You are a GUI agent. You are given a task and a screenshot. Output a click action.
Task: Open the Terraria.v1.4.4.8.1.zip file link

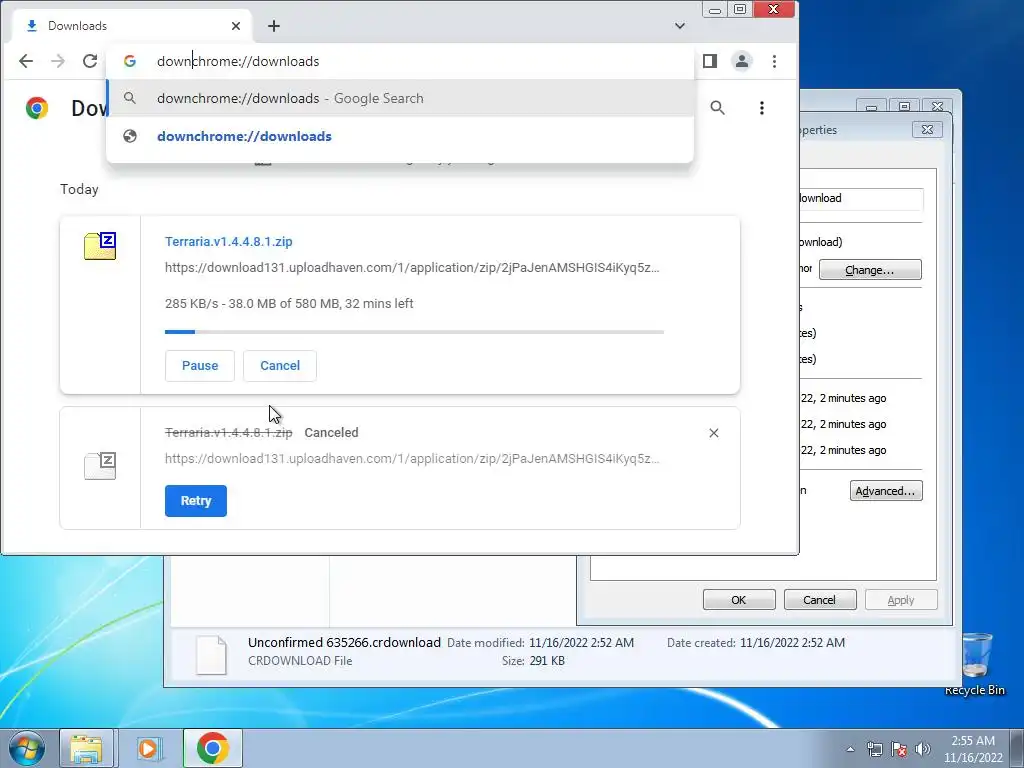tap(229, 242)
